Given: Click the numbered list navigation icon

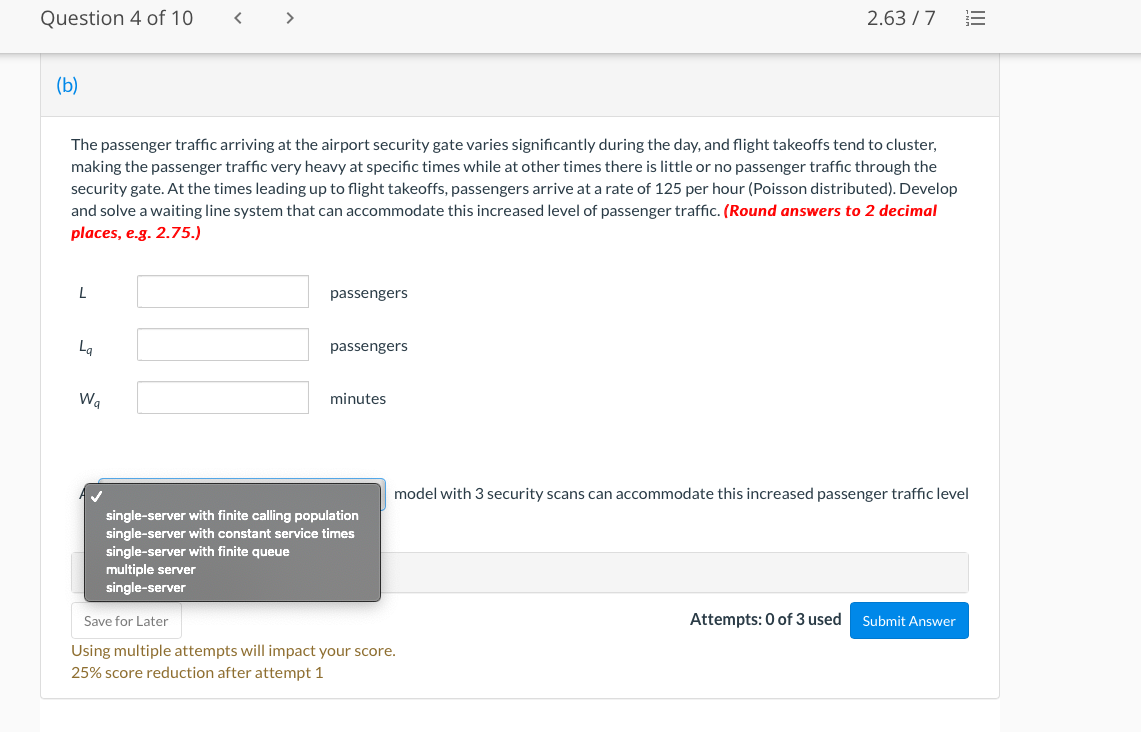Looking at the screenshot, I should coord(975,17).
